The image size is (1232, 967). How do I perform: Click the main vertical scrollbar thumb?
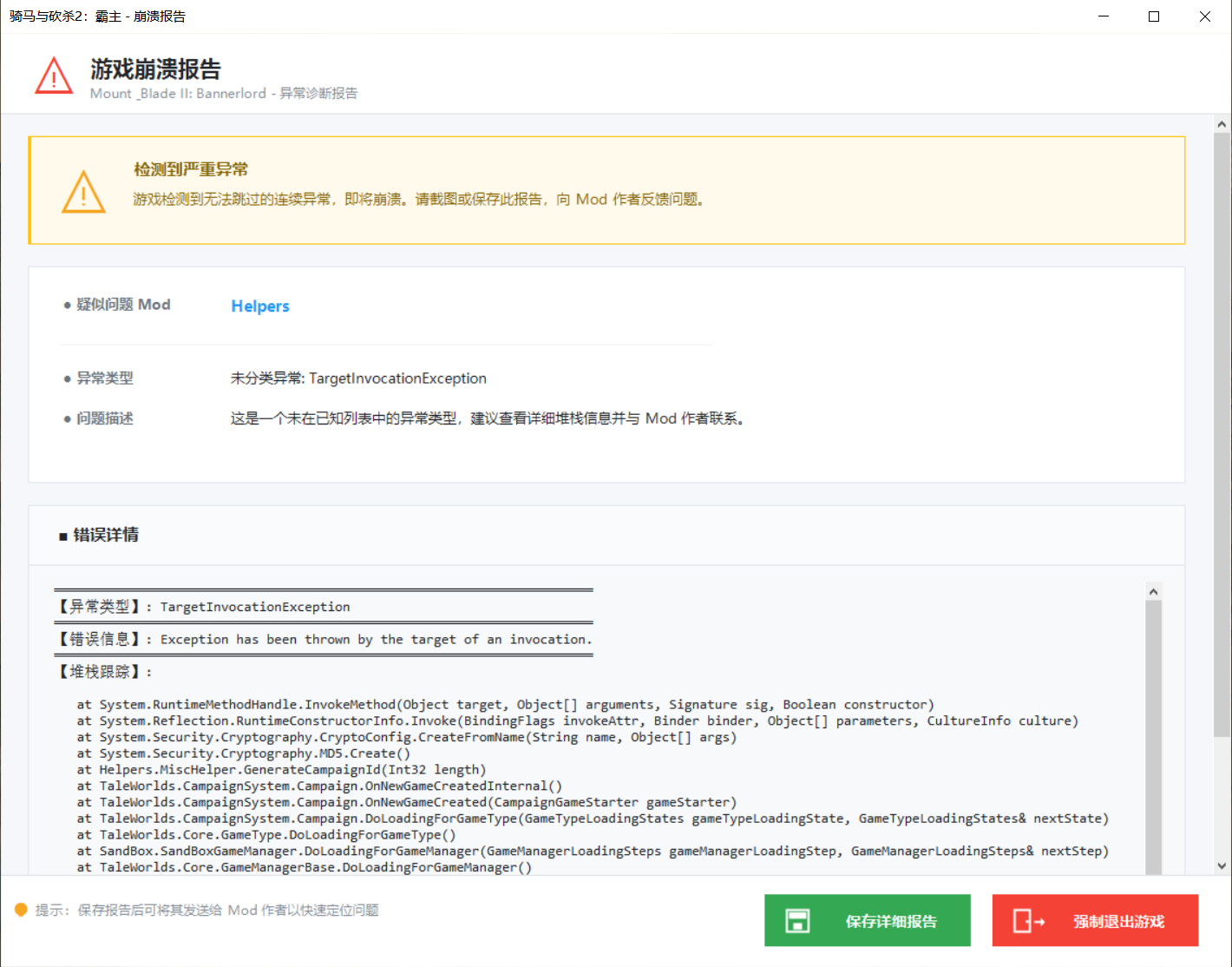(1222, 434)
